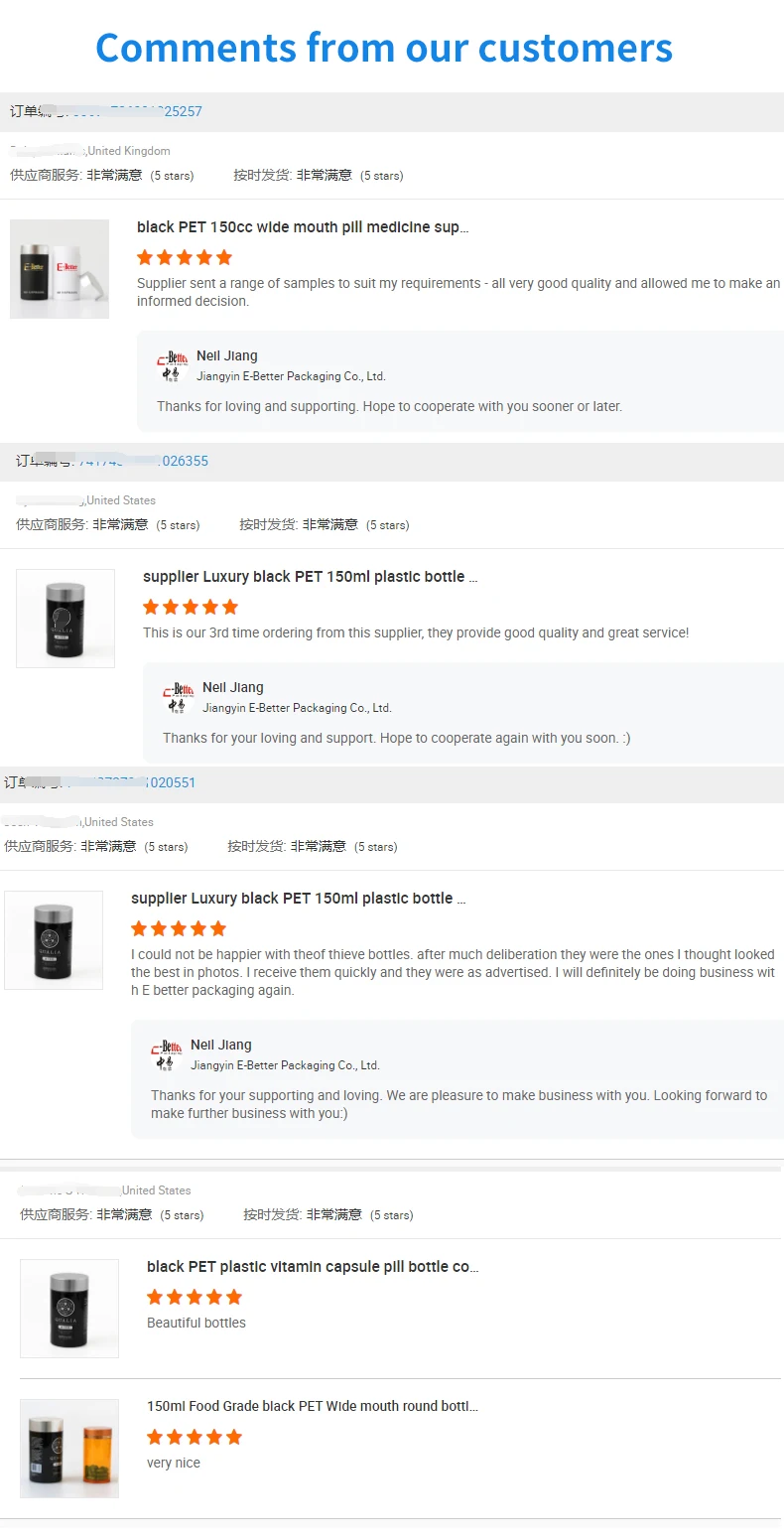784x1539 pixels.
Task: Click the star rating above the "3rd time ordering" review
Action: 191,608
